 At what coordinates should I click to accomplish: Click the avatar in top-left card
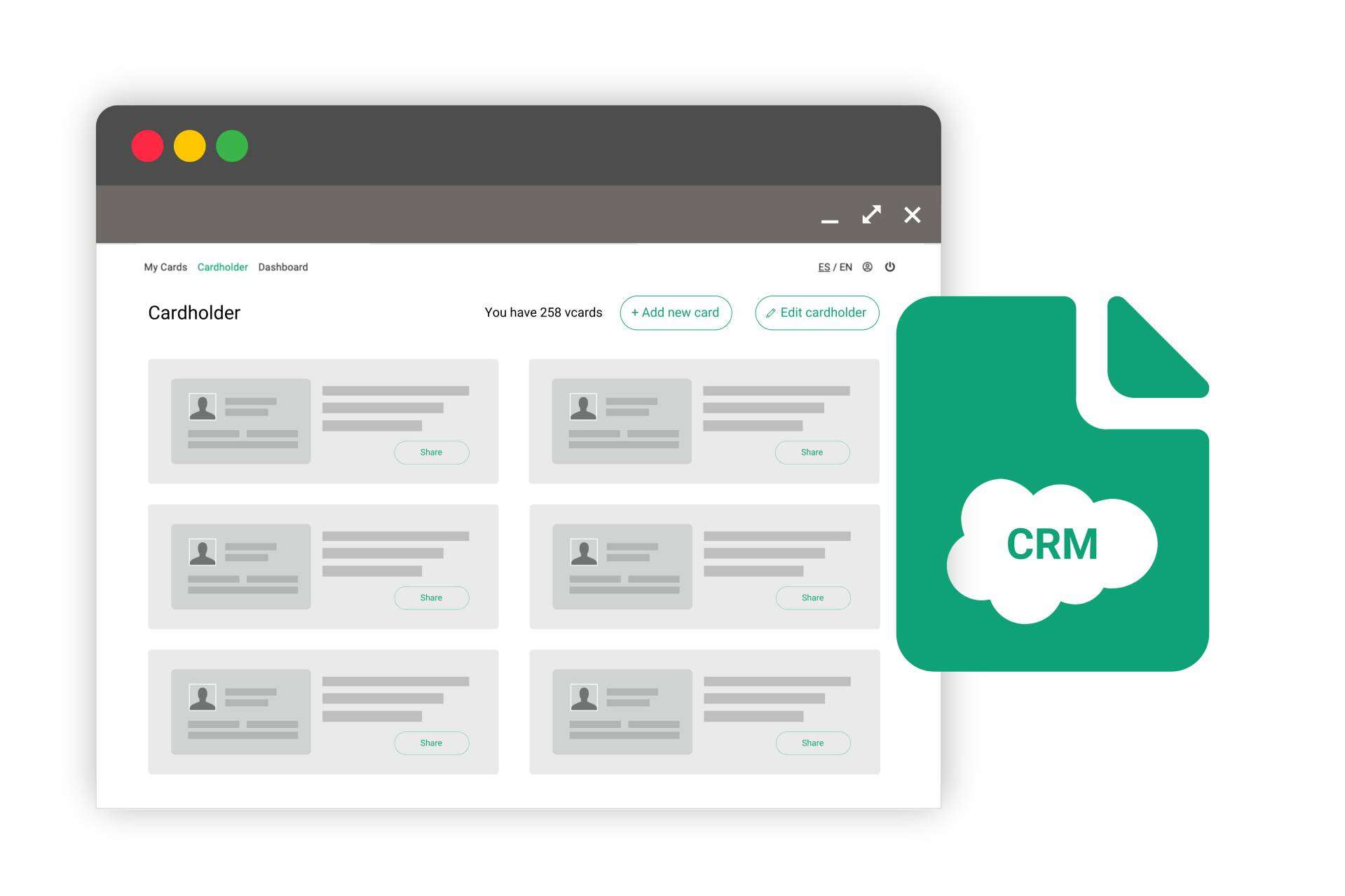tap(203, 406)
